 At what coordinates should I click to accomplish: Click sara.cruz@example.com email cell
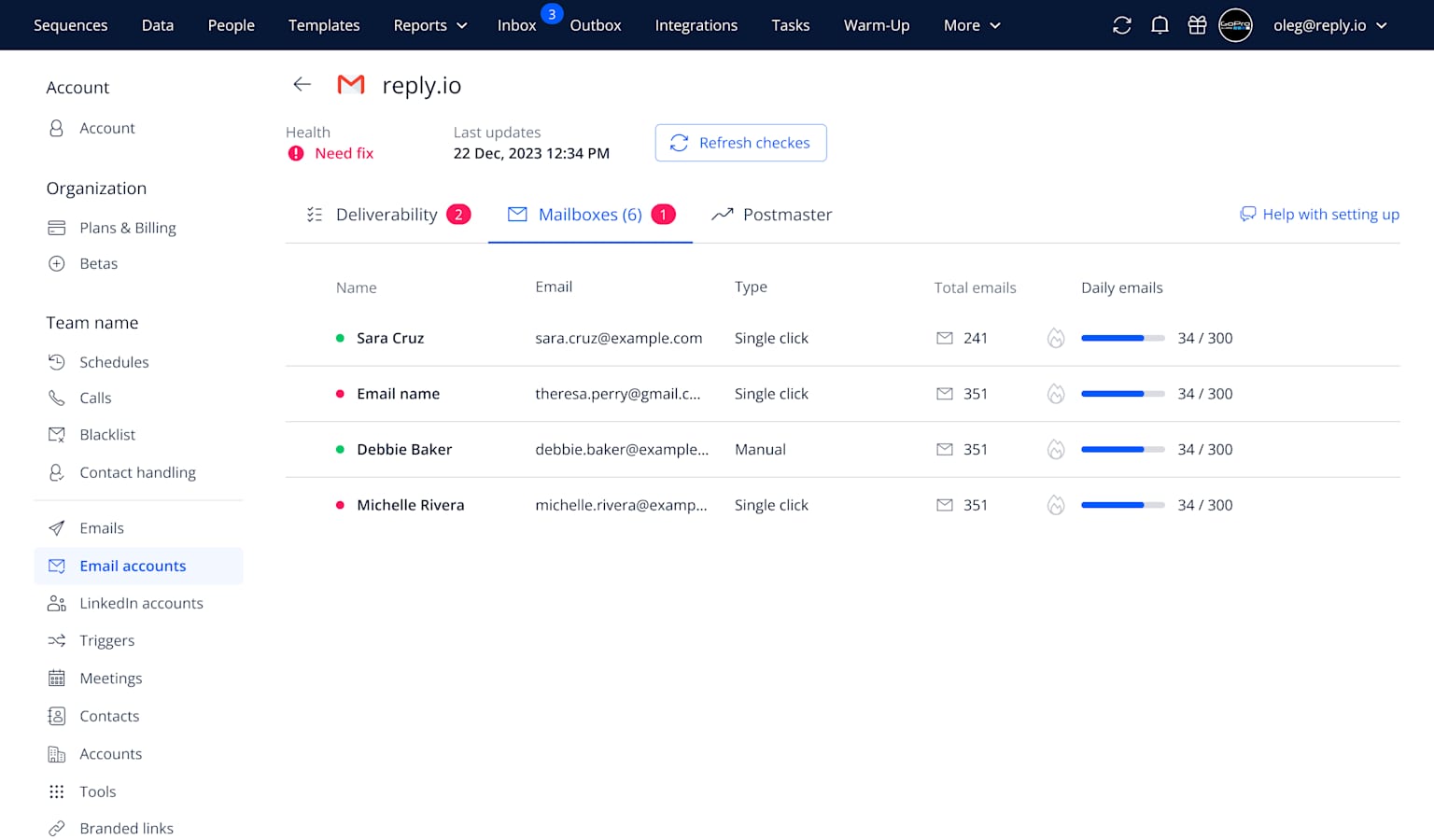pyautogui.click(x=619, y=338)
